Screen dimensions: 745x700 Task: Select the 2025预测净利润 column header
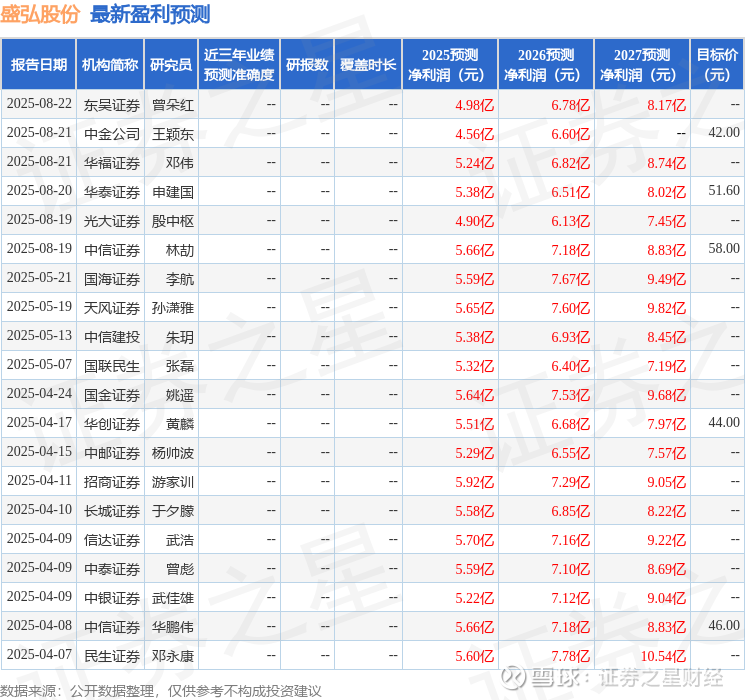[450, 65]
